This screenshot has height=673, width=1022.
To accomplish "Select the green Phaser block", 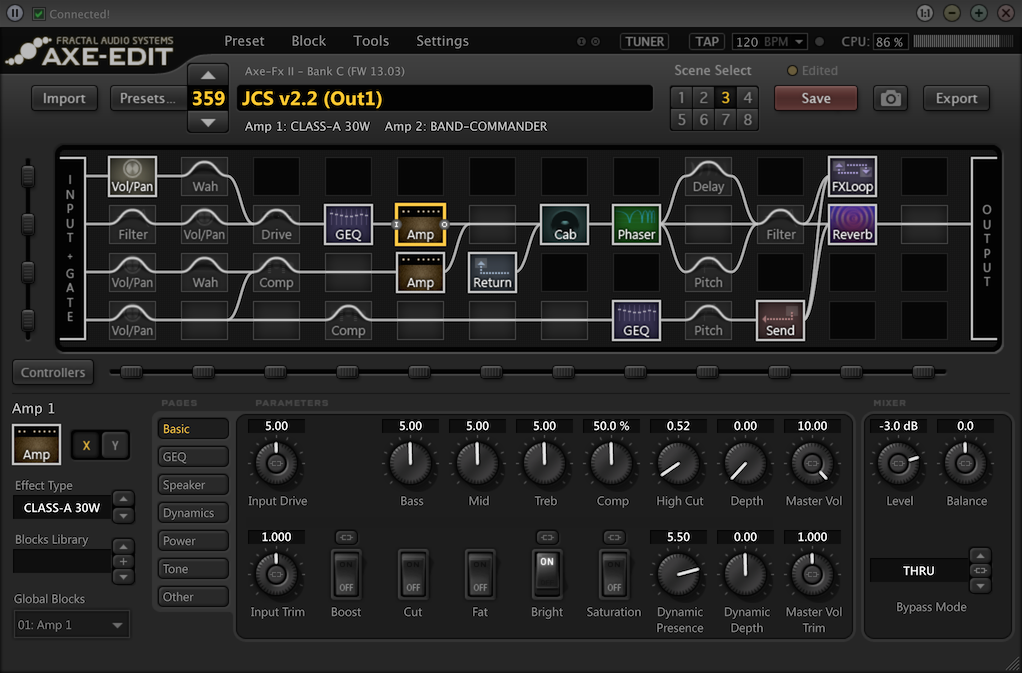I will (636, 224).
